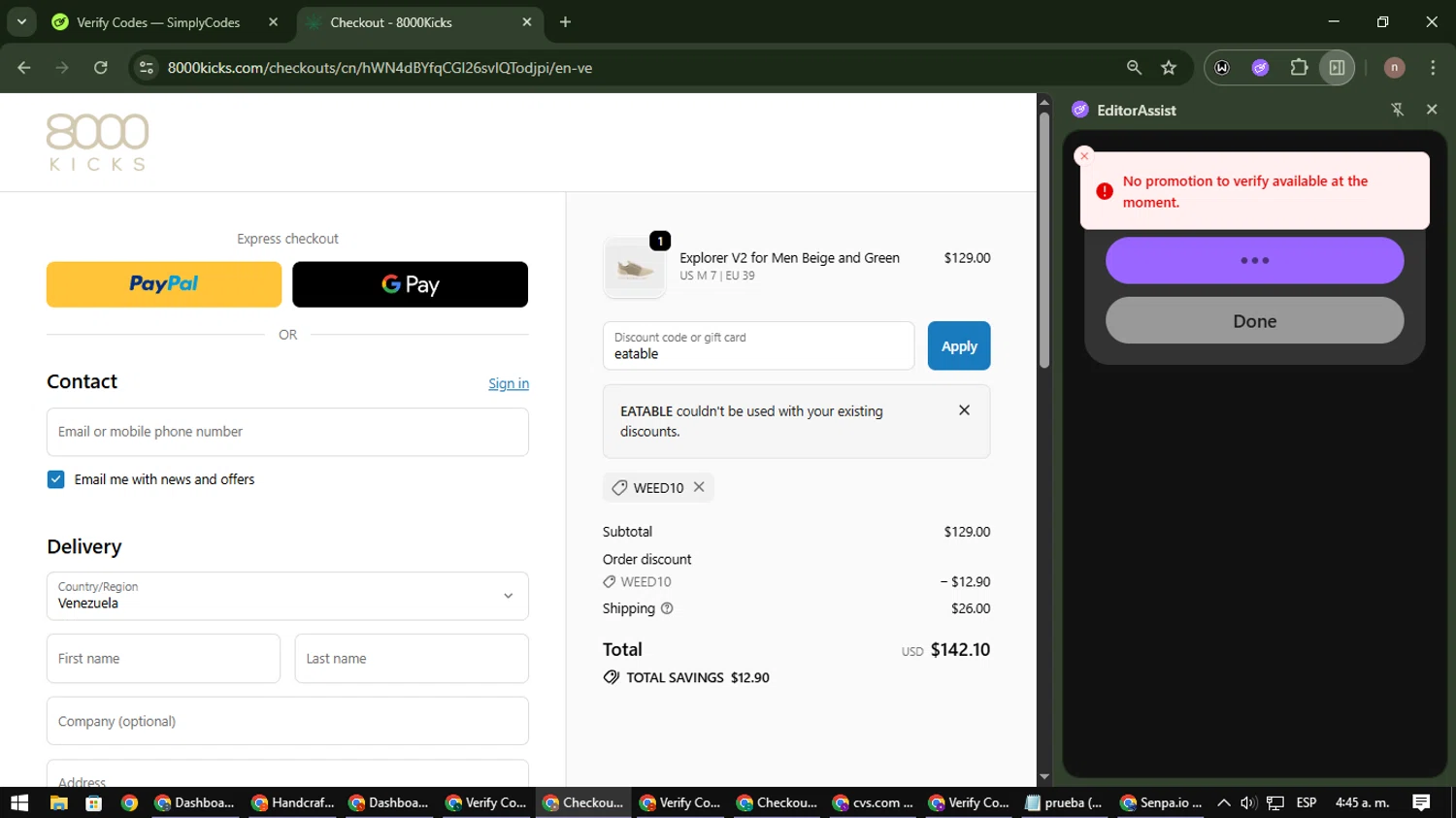The height and width of the screenshot is (818, 1456).
Task: Dismiss the EATABLE discount error message
Action: 964,410
